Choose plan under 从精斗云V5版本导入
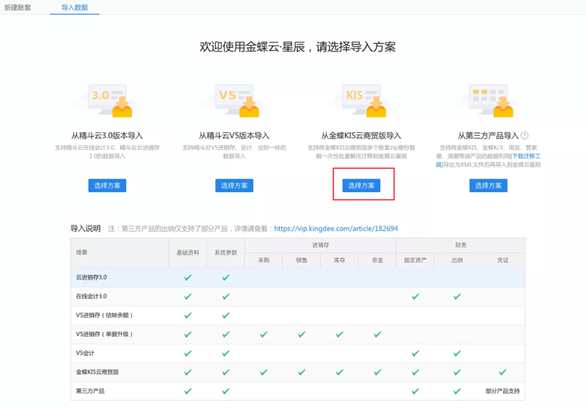 point(234,185)
